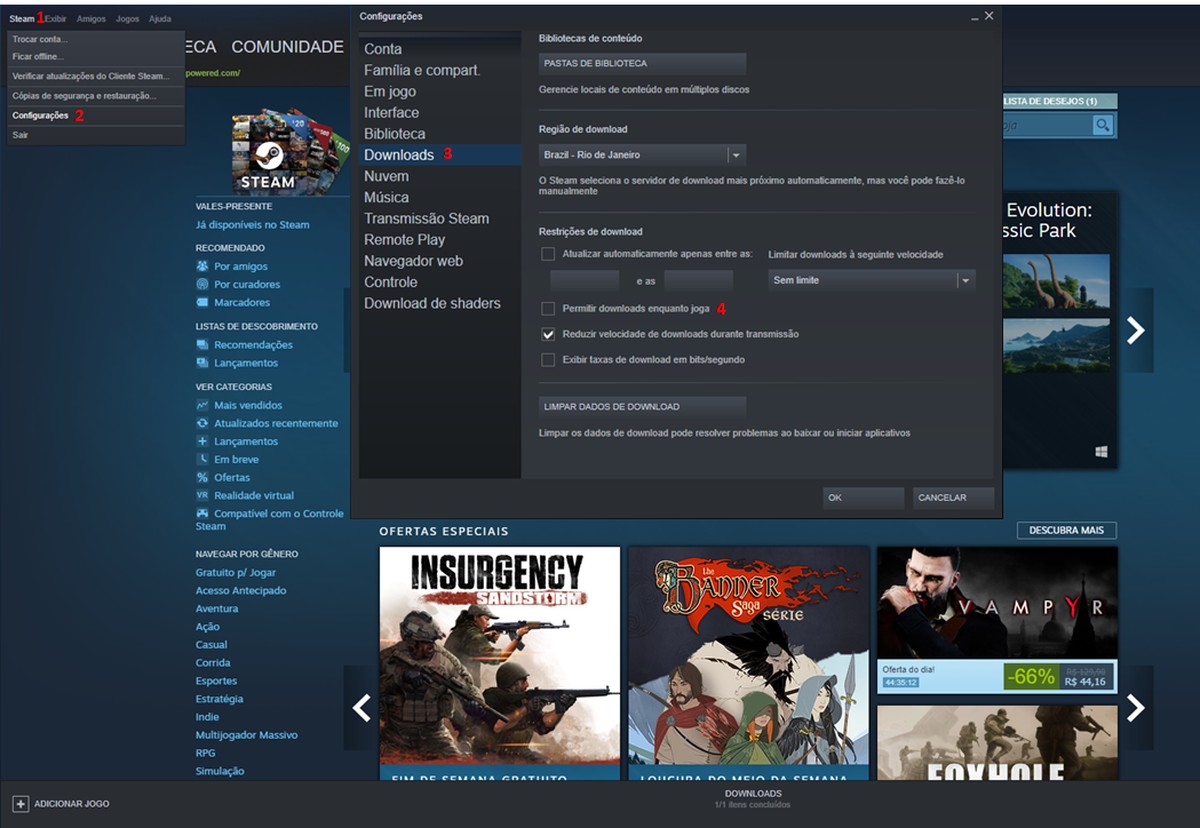Click the Por amigos friends icon
1200x828 pixels.
203,266
